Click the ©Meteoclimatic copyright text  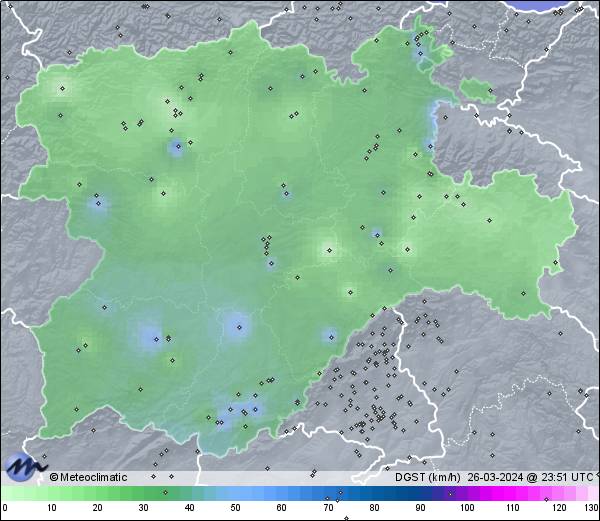click(x=88, y=477)
